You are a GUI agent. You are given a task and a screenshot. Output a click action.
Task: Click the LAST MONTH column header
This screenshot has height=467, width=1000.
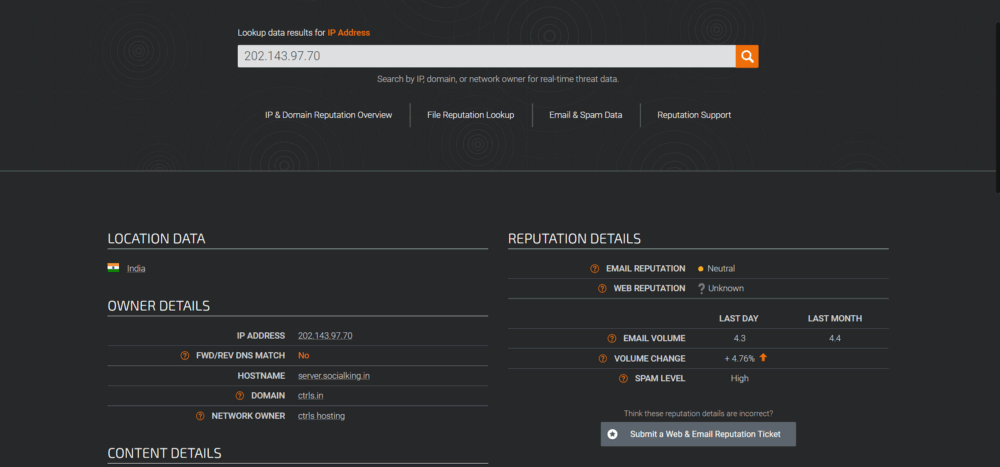pos(835,318)
